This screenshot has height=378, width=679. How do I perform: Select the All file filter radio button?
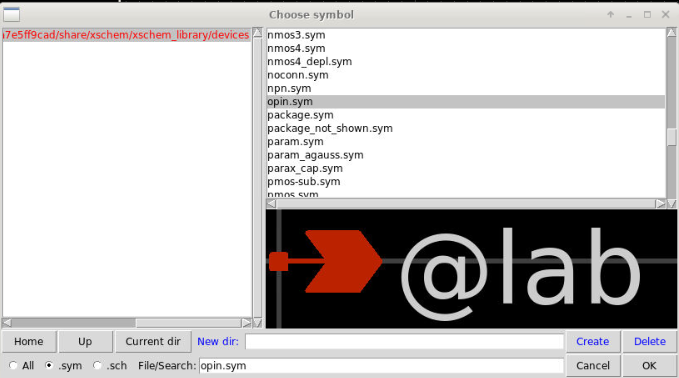point(13,366)
